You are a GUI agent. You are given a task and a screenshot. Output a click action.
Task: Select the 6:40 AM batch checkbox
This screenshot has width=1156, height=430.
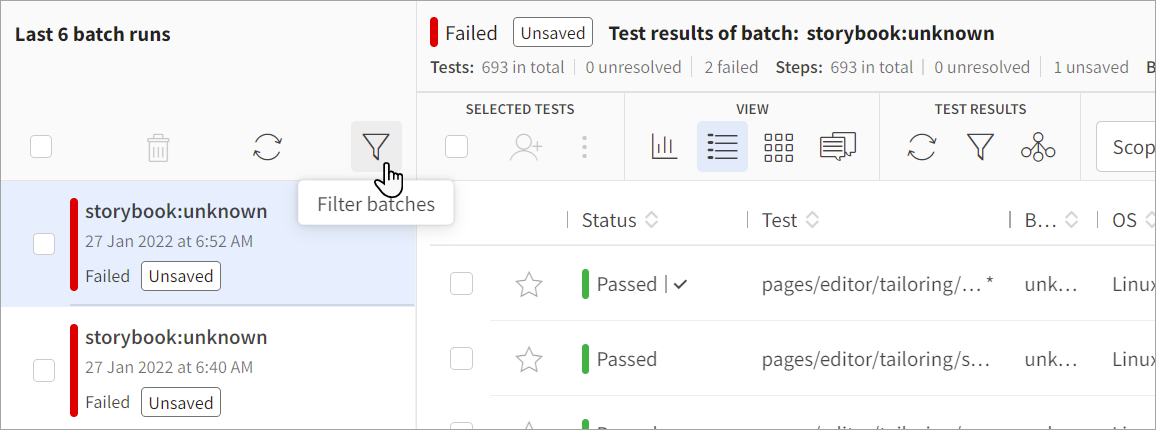pyautogui.click(x=44, y=370)
